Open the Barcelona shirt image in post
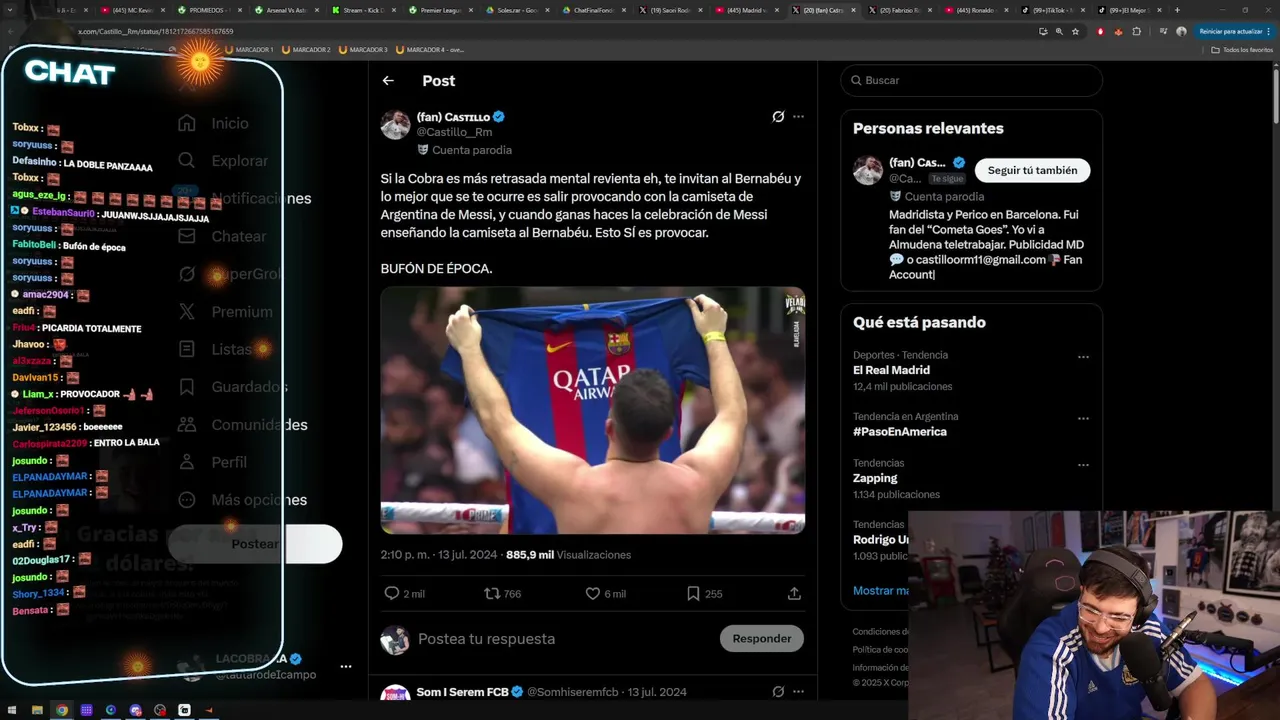This screenshot has width=1280, height=720. 593,411
